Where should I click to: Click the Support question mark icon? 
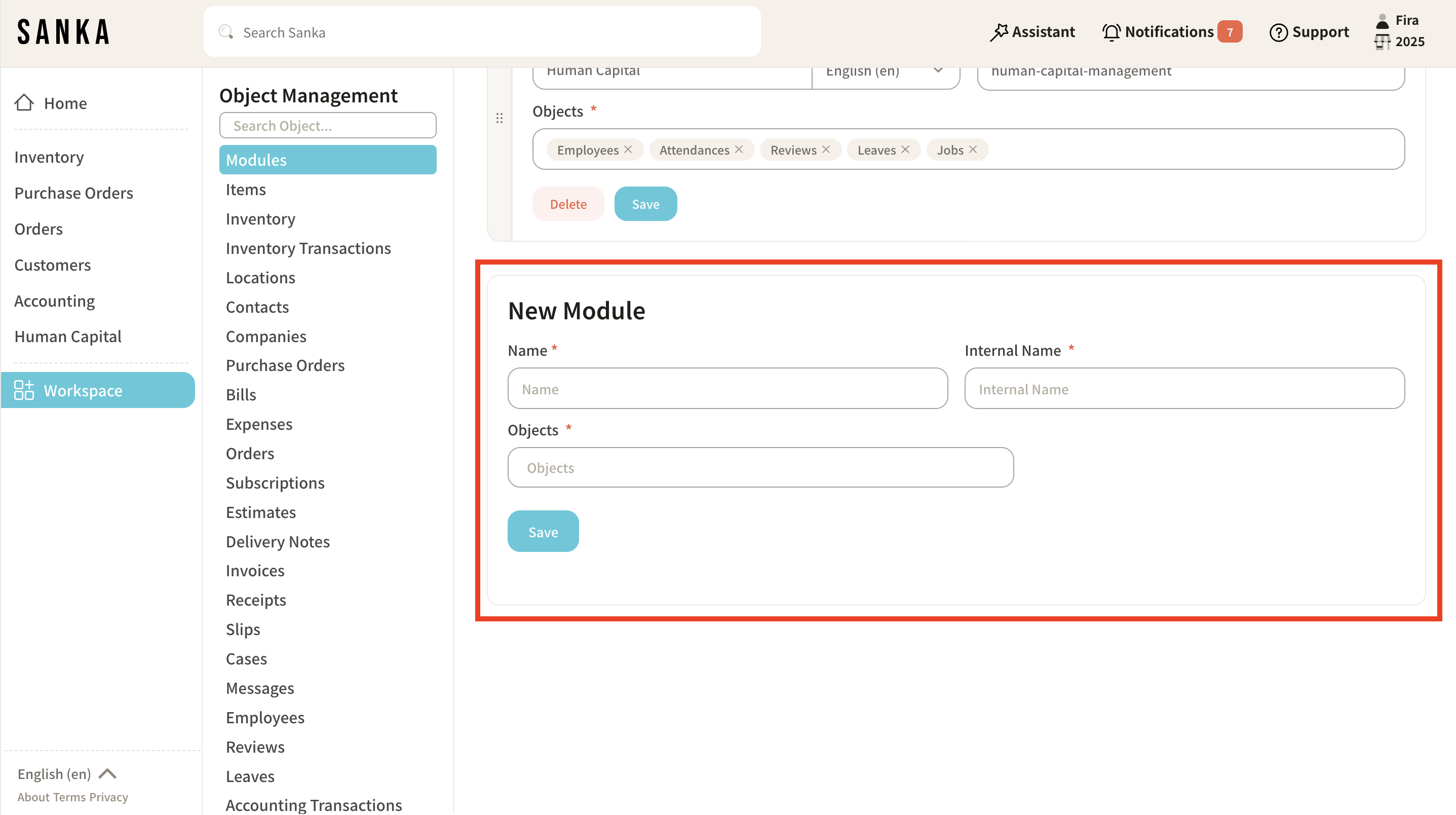pos(1278,32)
